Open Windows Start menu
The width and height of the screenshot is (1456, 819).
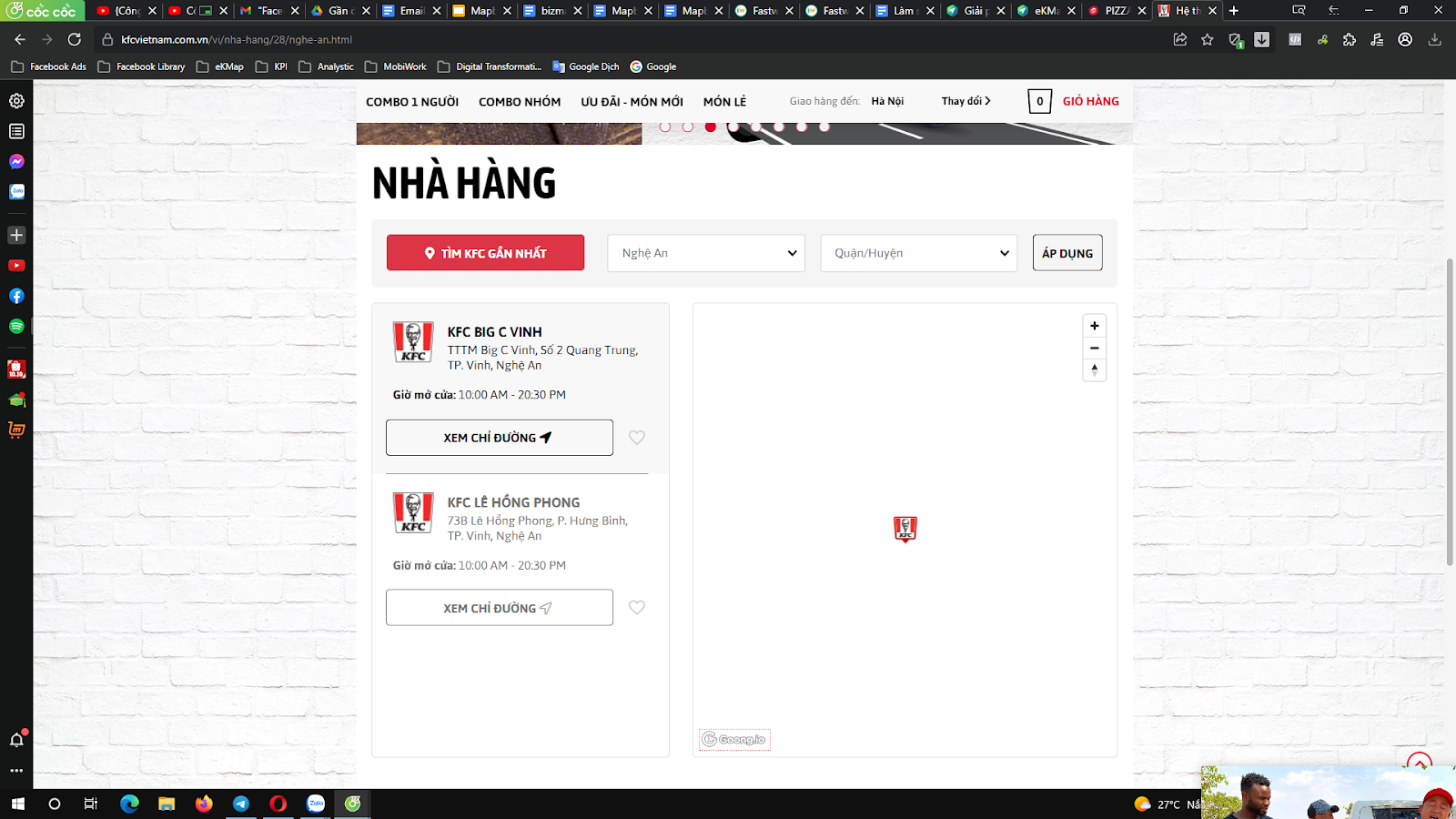point(16,804)
